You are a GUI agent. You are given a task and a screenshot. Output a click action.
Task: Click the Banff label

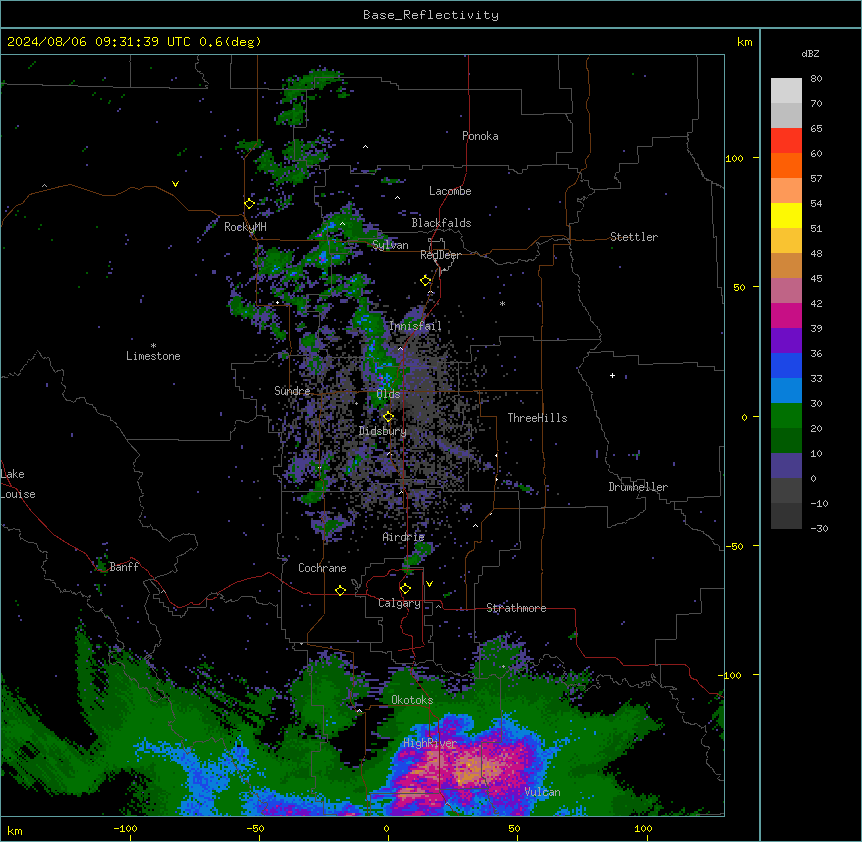click(124, 567)
